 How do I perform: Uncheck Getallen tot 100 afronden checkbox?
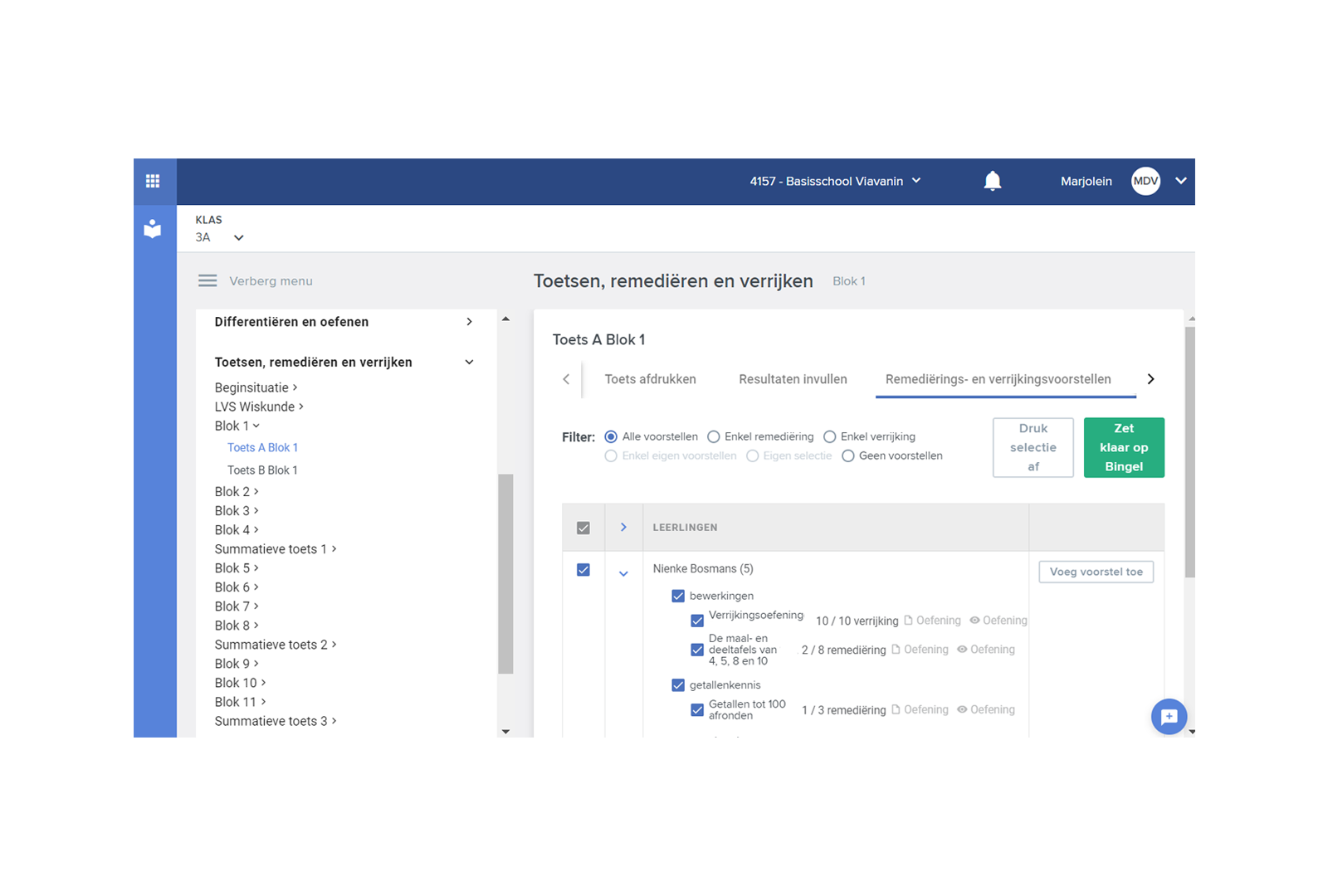[697, 710]
